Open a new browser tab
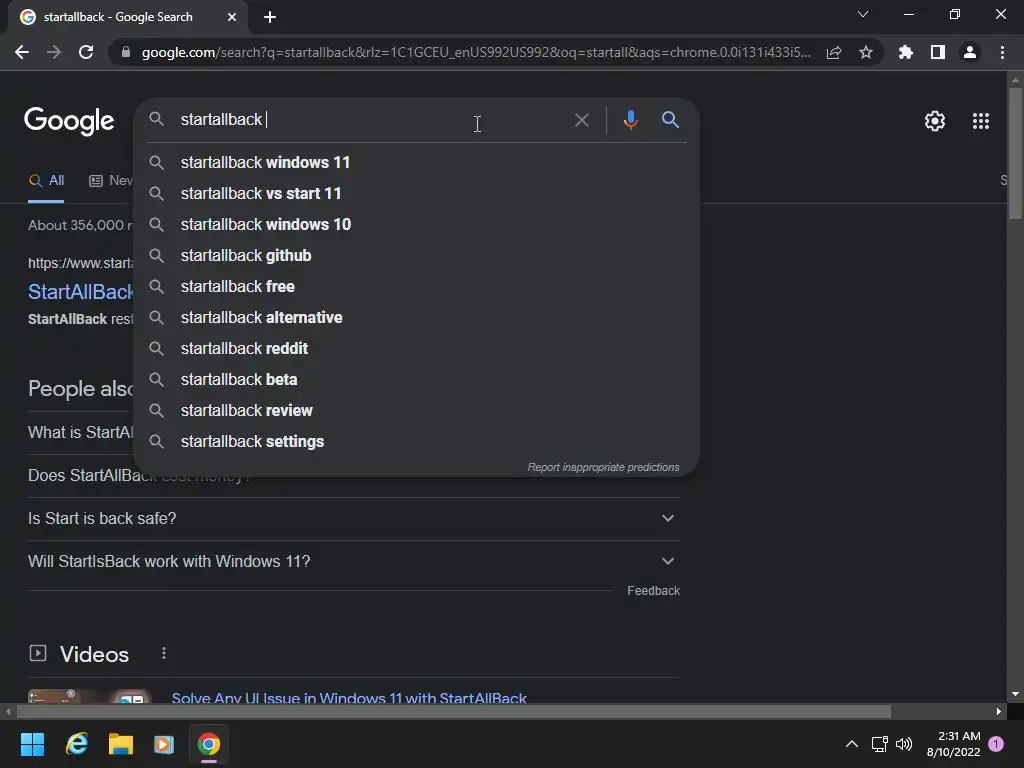Screen dimensions: 1024x768 [270, 17]
